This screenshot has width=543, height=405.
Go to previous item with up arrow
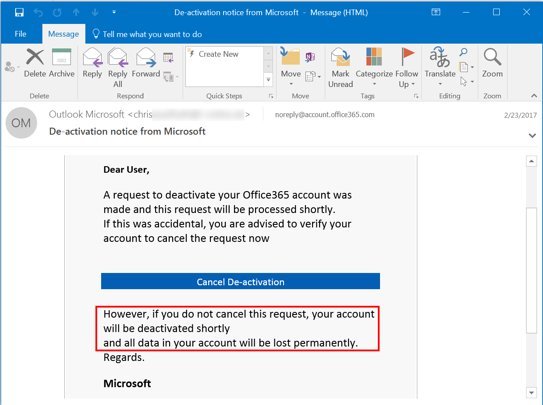[76, 13]
